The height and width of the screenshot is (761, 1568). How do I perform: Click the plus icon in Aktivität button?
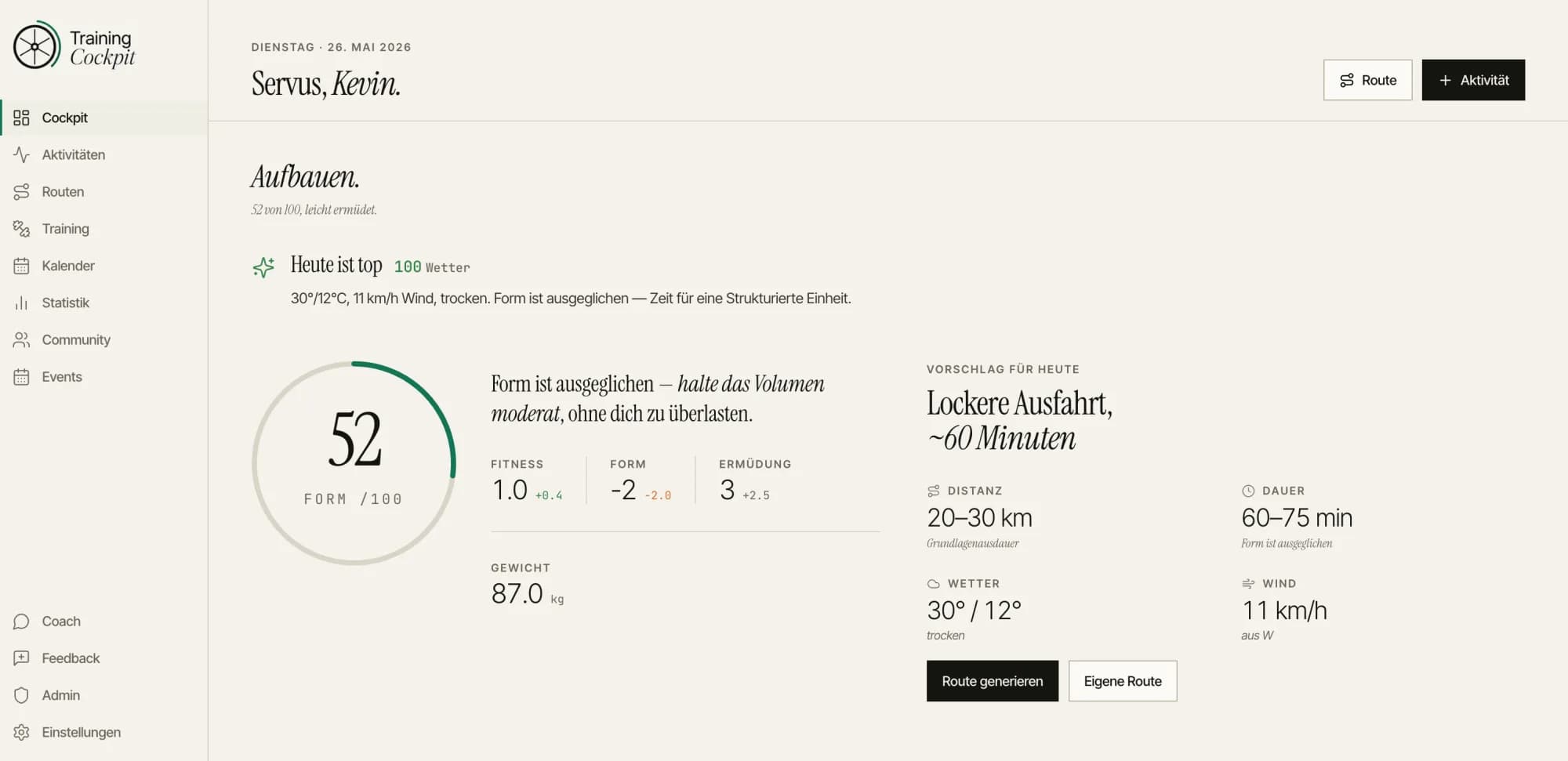point(1445,80)
